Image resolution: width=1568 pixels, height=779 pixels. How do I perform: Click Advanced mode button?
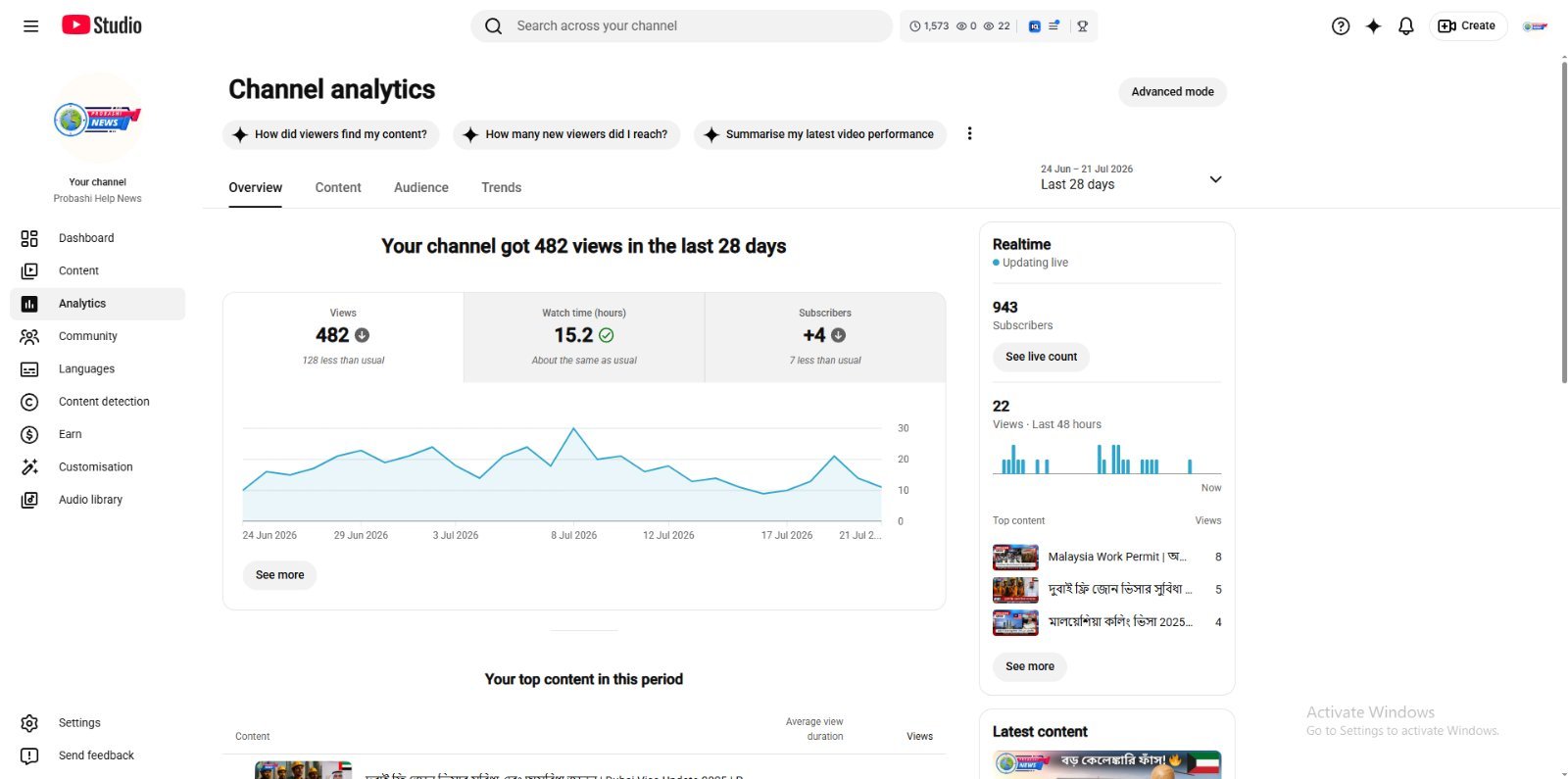(x=1172, y=92)
